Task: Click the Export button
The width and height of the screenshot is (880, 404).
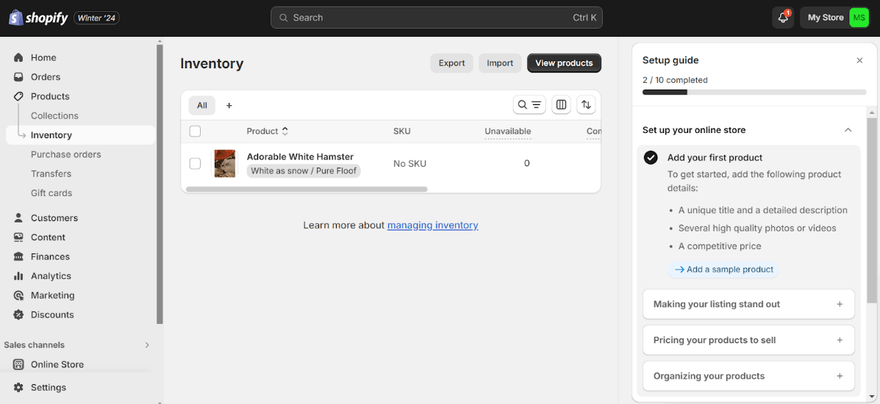Action: 452,63
